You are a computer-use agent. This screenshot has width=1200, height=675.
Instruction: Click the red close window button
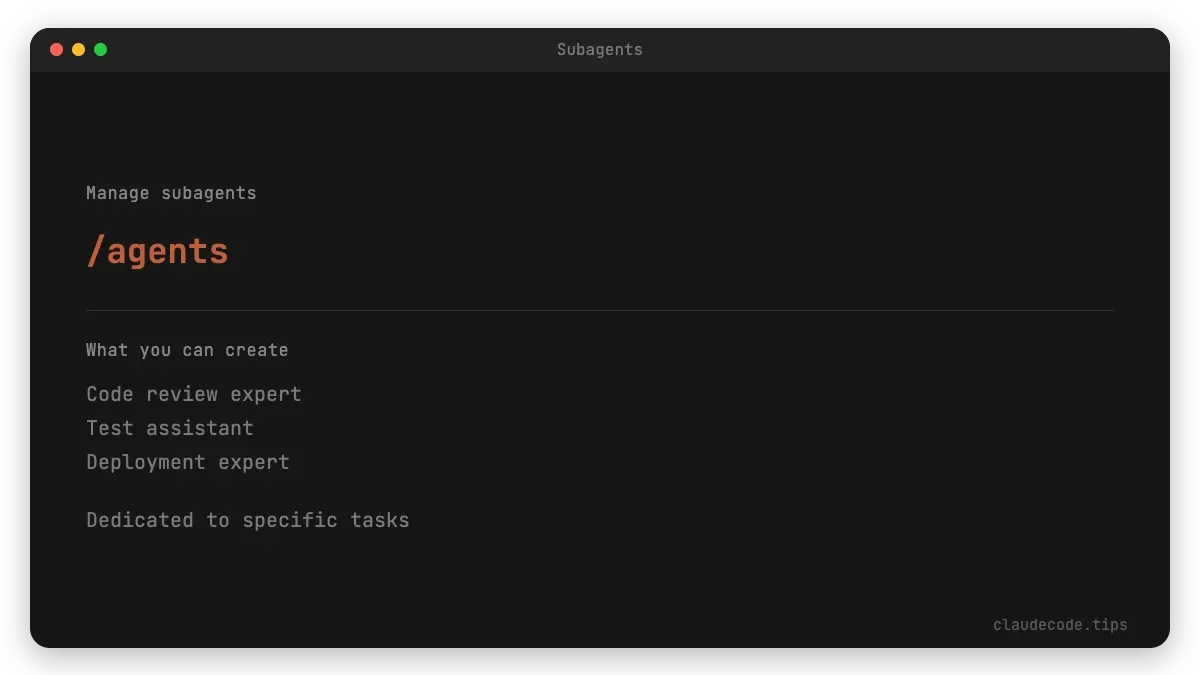coord(56,49)
